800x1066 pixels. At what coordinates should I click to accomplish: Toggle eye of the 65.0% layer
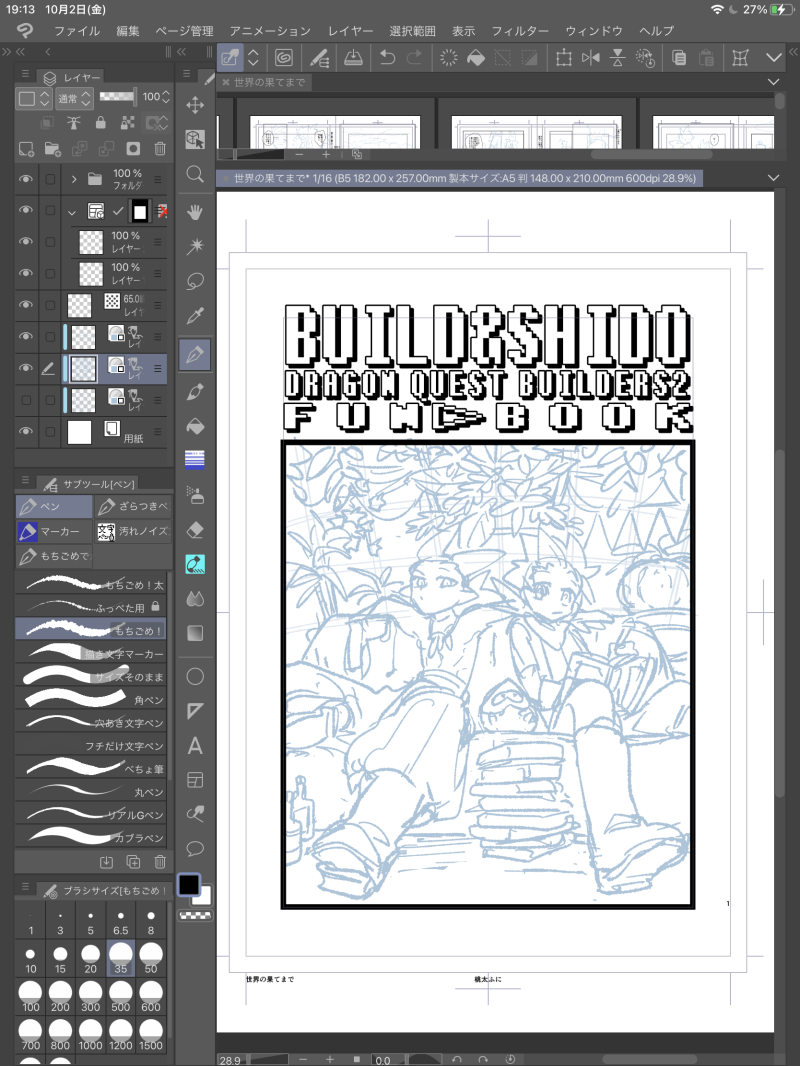point(26,305)
